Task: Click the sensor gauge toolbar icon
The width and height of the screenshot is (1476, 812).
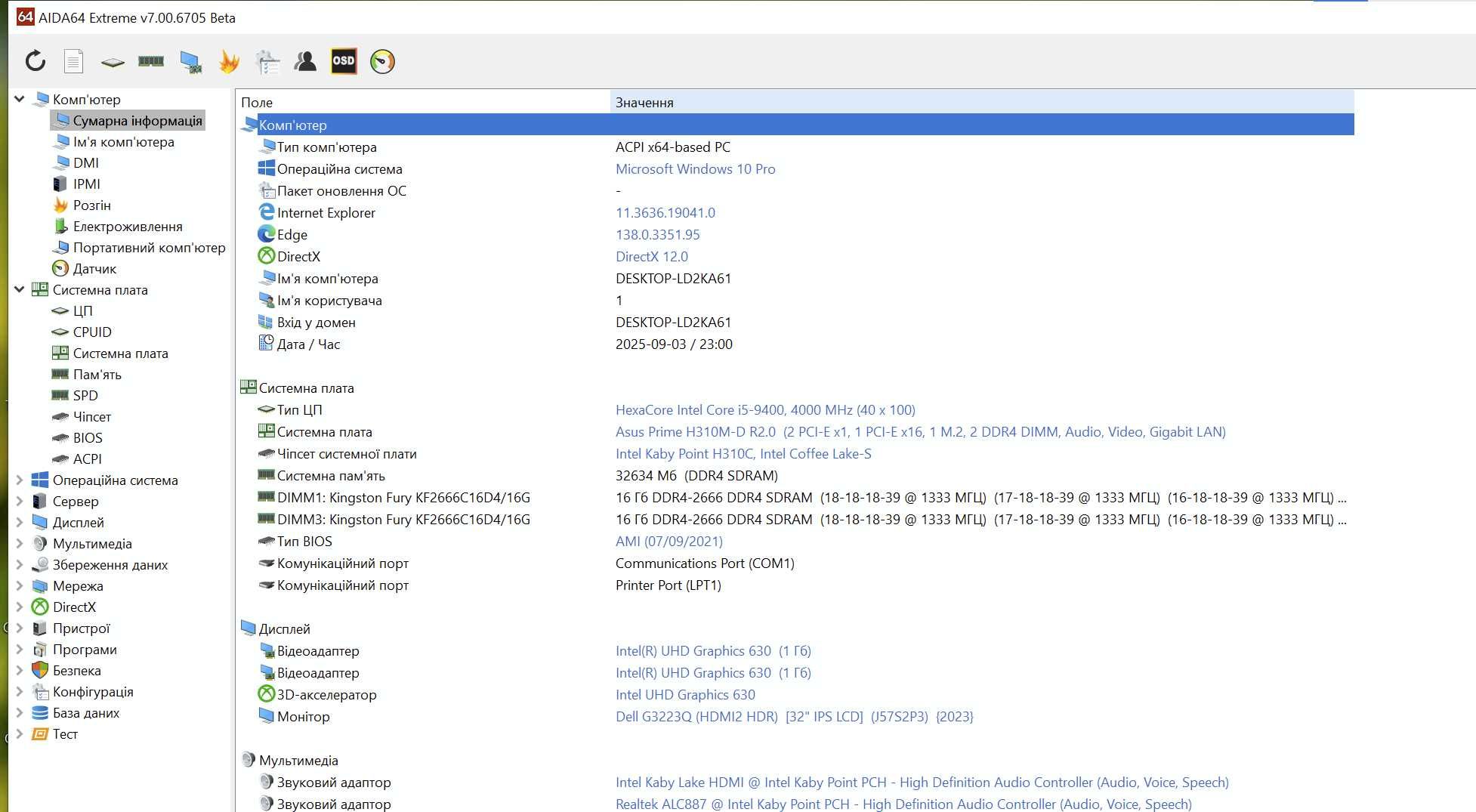Action: 382,61
